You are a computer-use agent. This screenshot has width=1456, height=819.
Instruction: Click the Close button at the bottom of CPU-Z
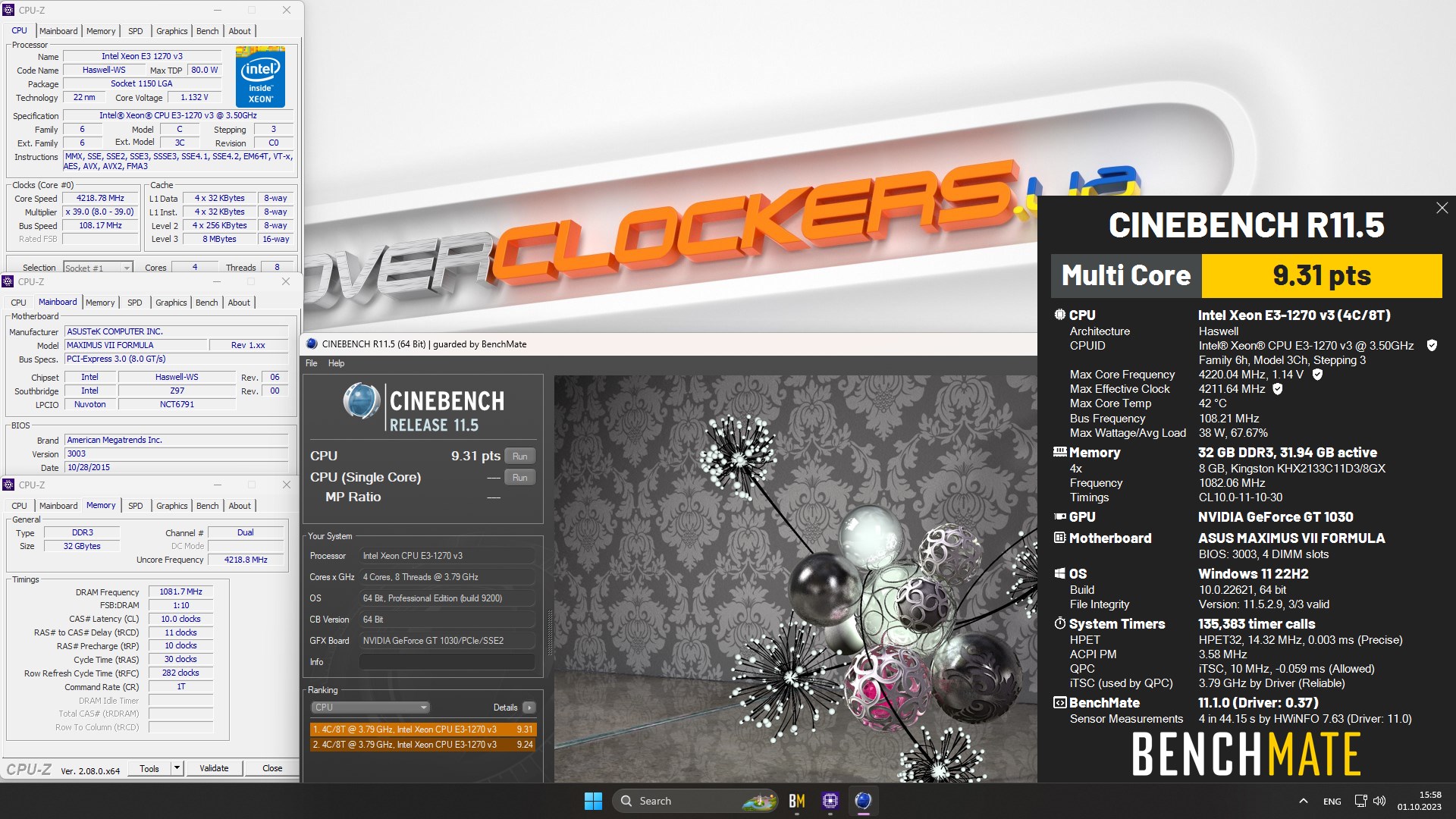(x=272, y=768)
